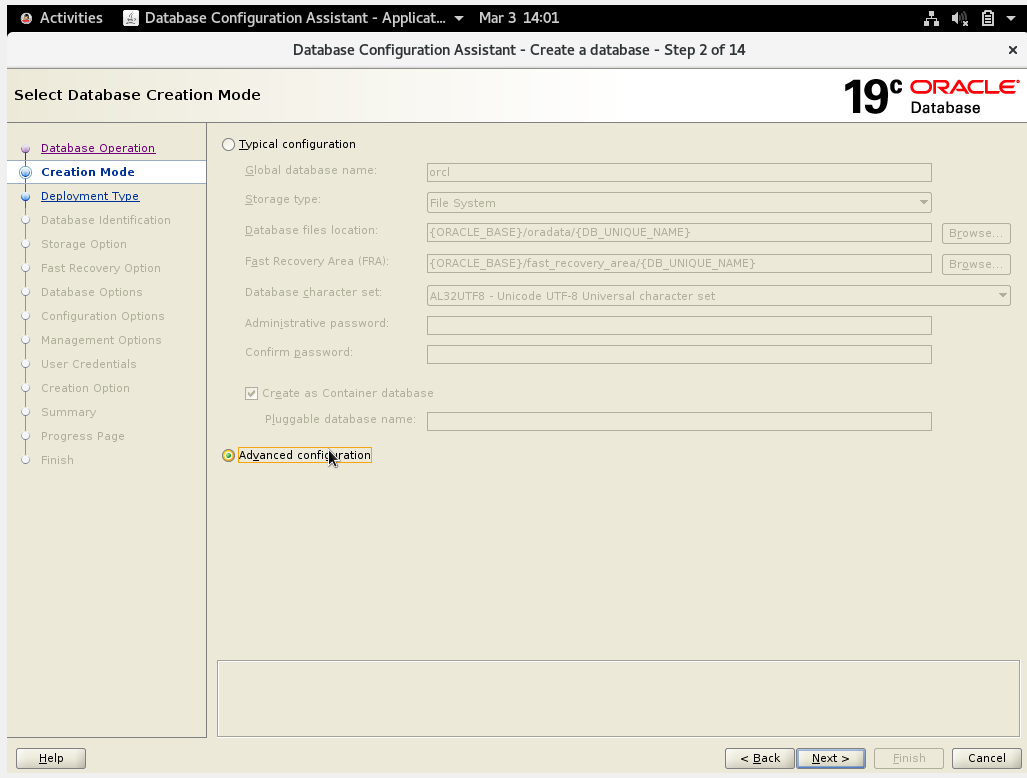Click the Database Identification step label
The image size is (1027, 778).
pyautogui.click(x=105, y=220)
